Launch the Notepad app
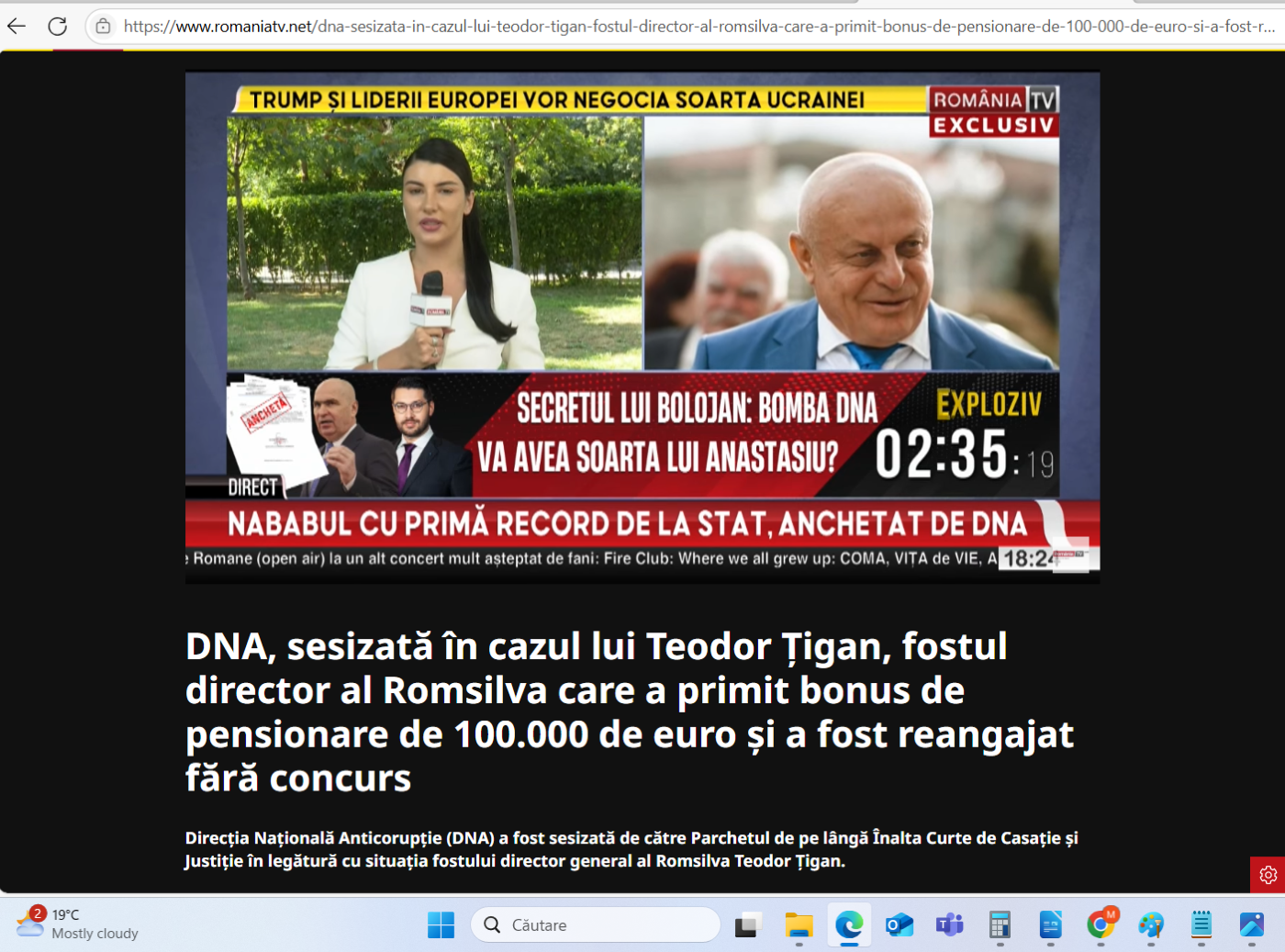 pyautogui.click(x=1202, y=924)
